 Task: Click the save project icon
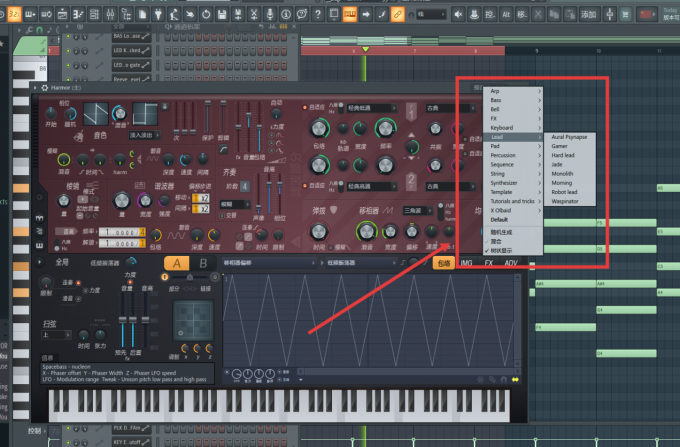222,14
